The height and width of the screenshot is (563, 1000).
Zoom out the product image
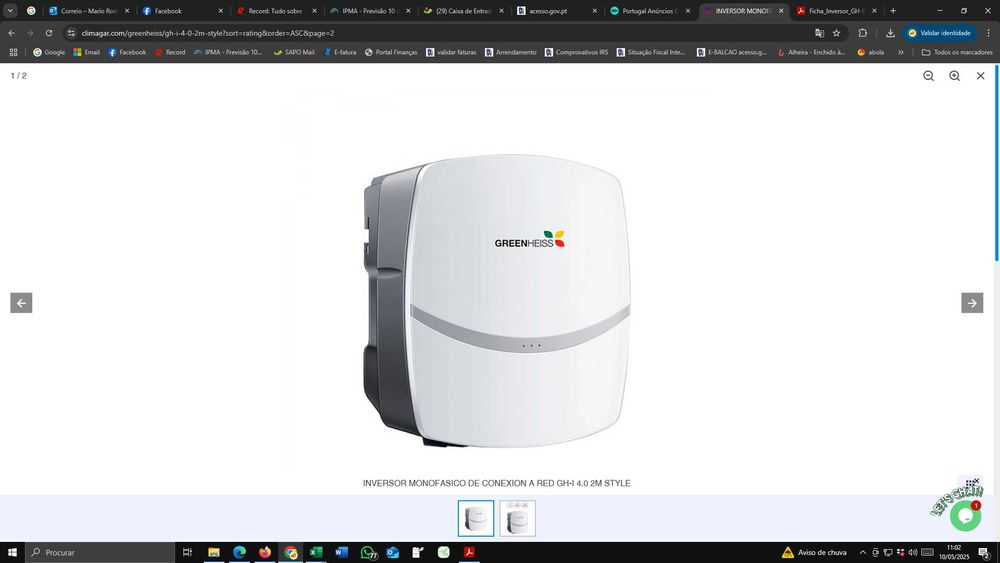(x=929, y=76)
